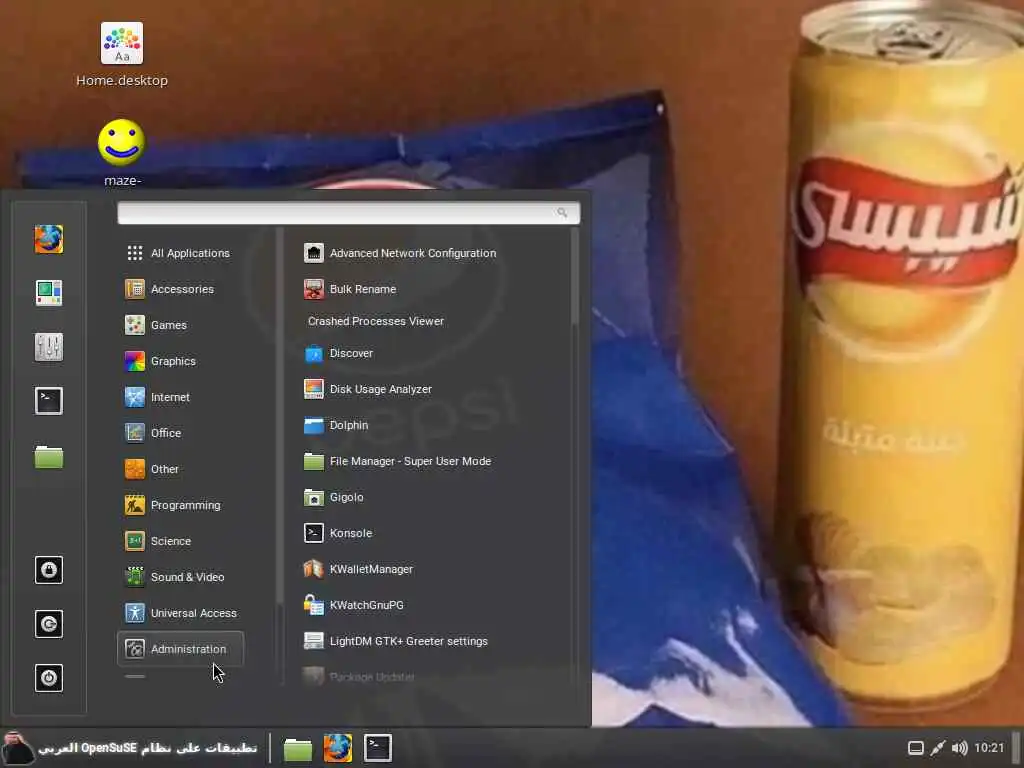Select the Administration category
Screen dimensions: 1024x768
[180, 649]
